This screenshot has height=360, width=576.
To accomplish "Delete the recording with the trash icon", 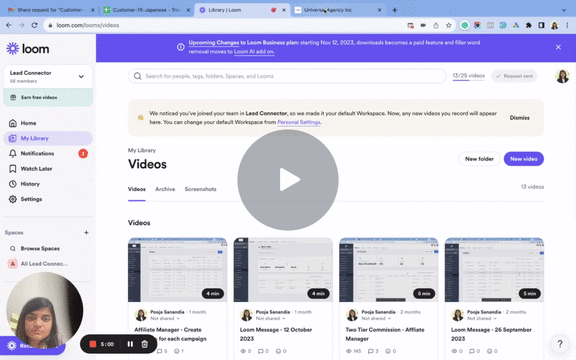I will click(145, 344).
